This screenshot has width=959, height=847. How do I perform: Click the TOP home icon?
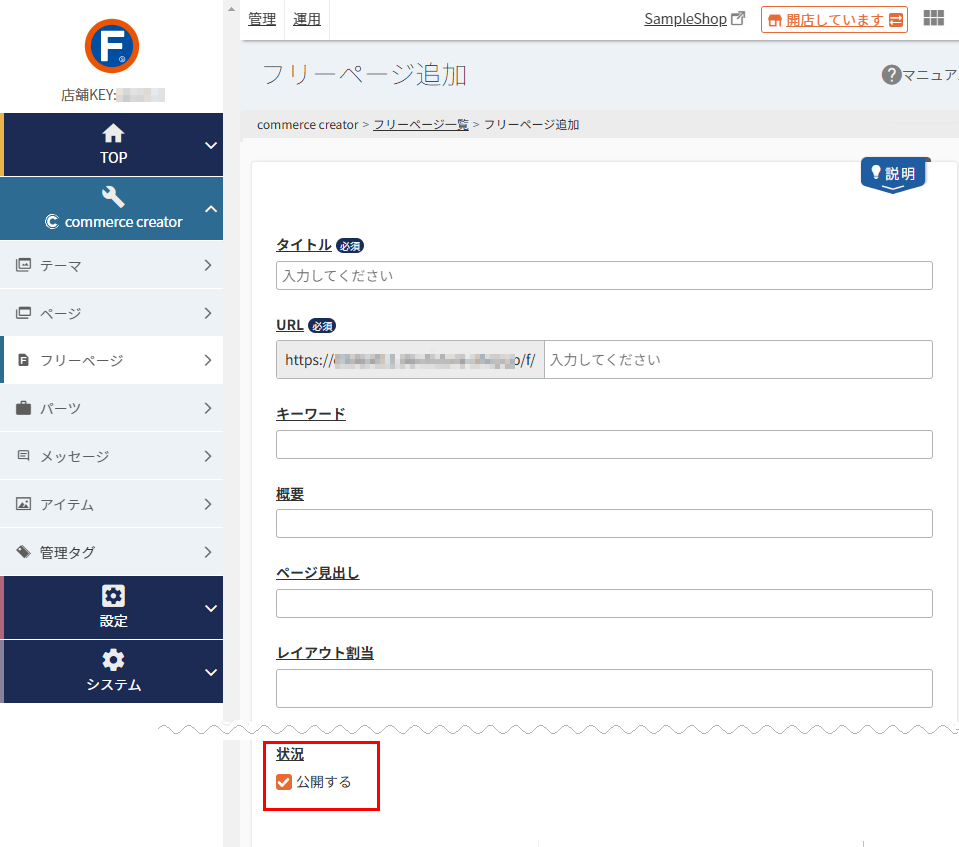tap(113, 133)
